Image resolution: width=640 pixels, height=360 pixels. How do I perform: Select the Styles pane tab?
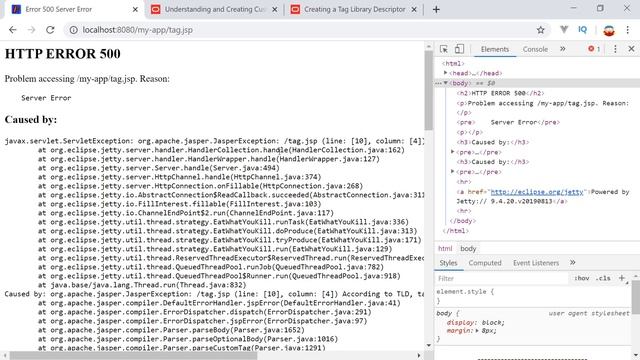[x=448, y=263]
